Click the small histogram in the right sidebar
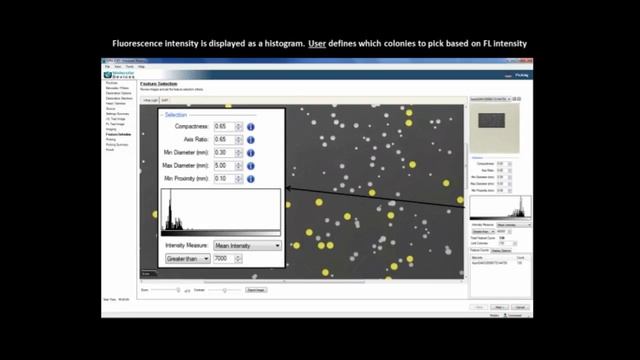This screenshot has height=360, width=640. pyautogui.click(x=500, y=208)
